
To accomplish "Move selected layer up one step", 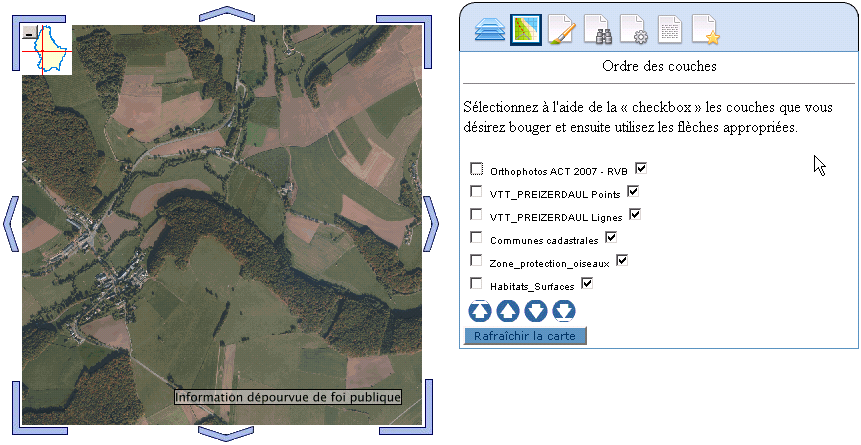I will tap(508, 311).
